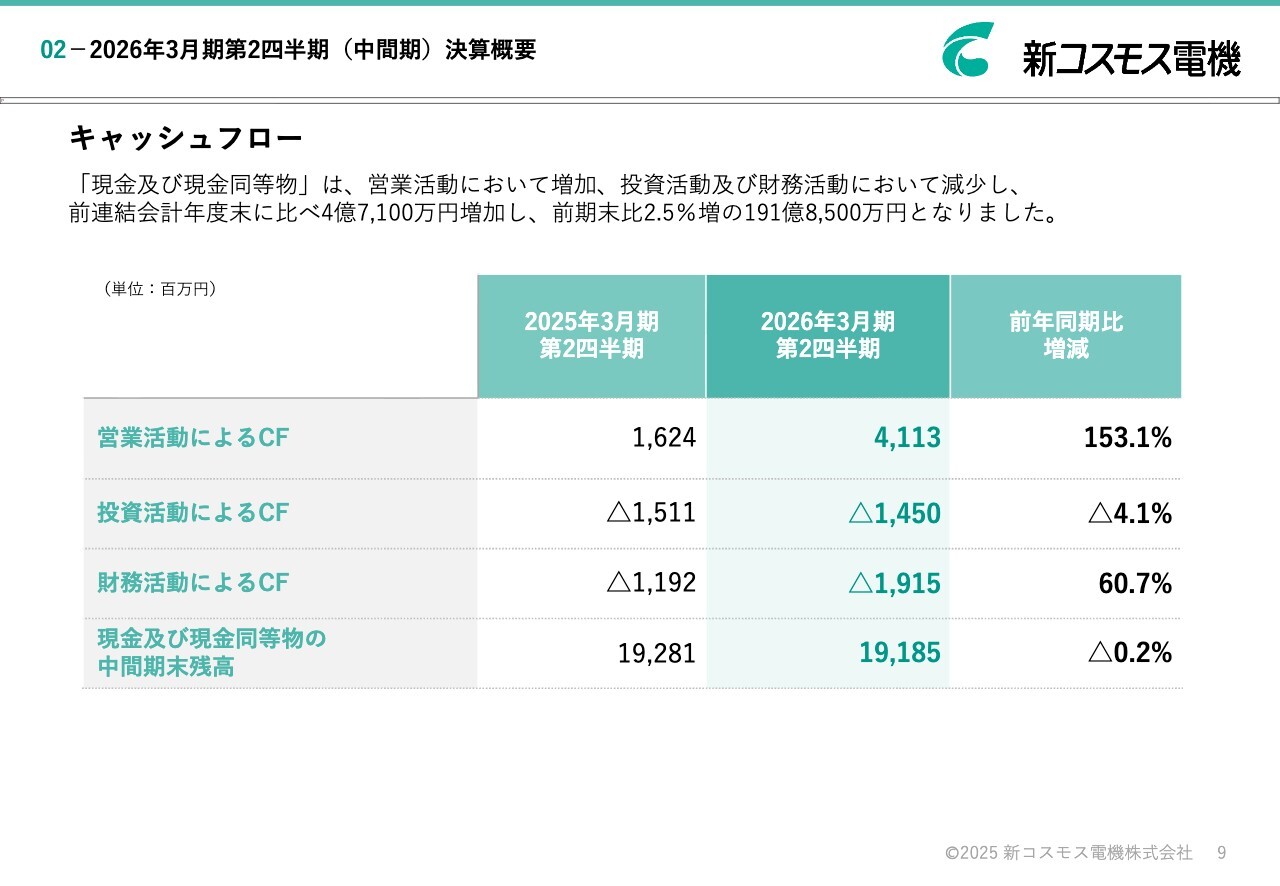Click the page number 9 in footer
This screenshot has height=886, width=1280.
[x=1221, y=853]
